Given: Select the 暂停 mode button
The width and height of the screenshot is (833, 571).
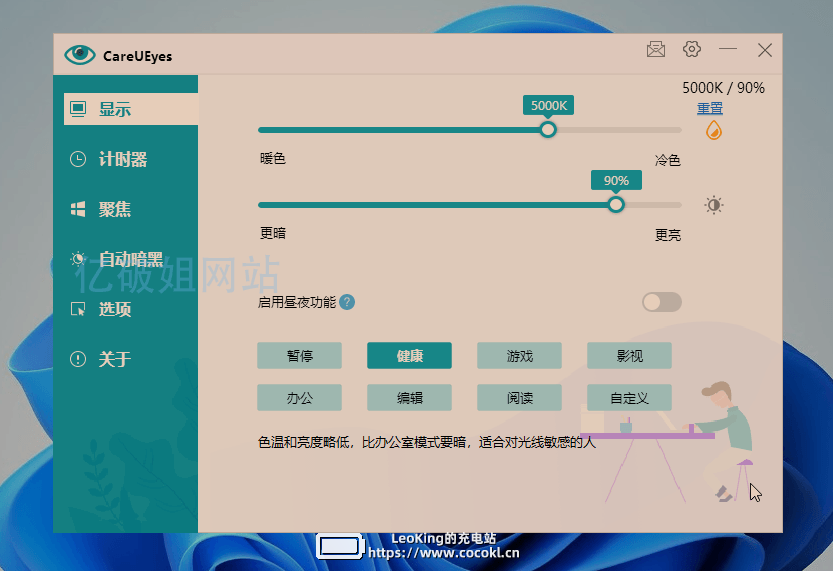Looking at the screenshot, I should pos(300,355).
